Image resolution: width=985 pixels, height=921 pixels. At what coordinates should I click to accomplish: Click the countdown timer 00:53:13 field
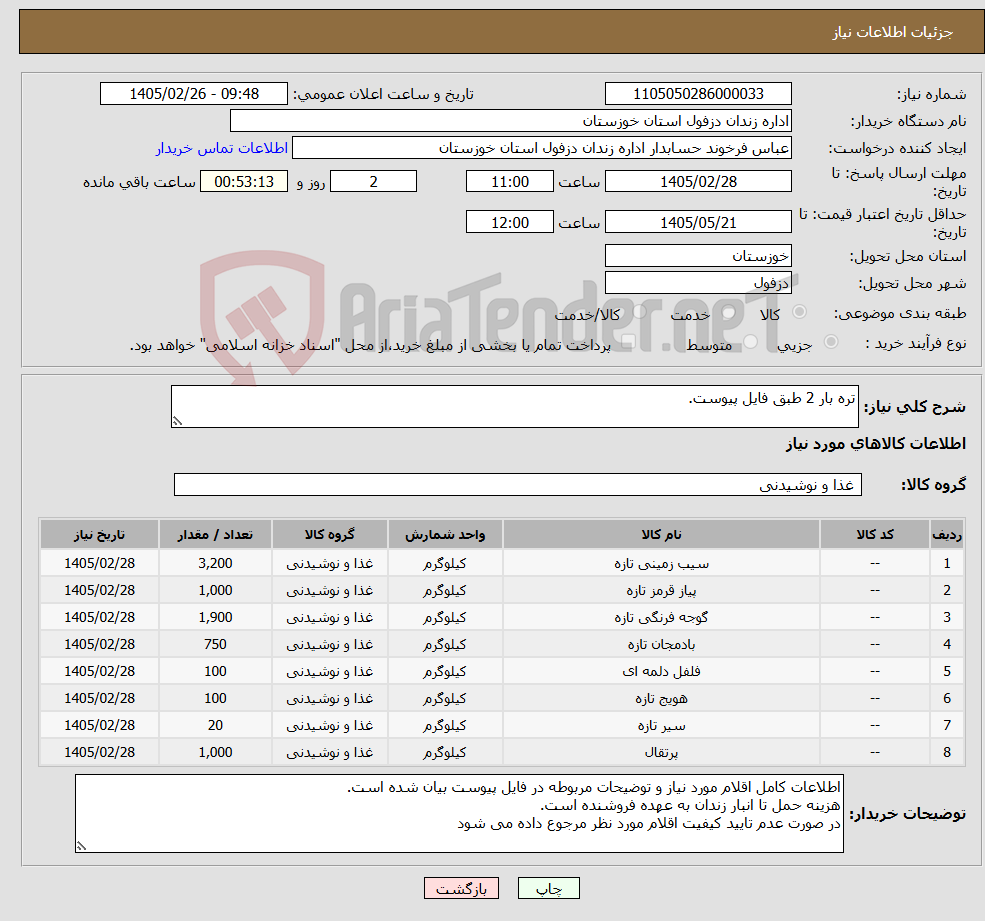(244, 182)
